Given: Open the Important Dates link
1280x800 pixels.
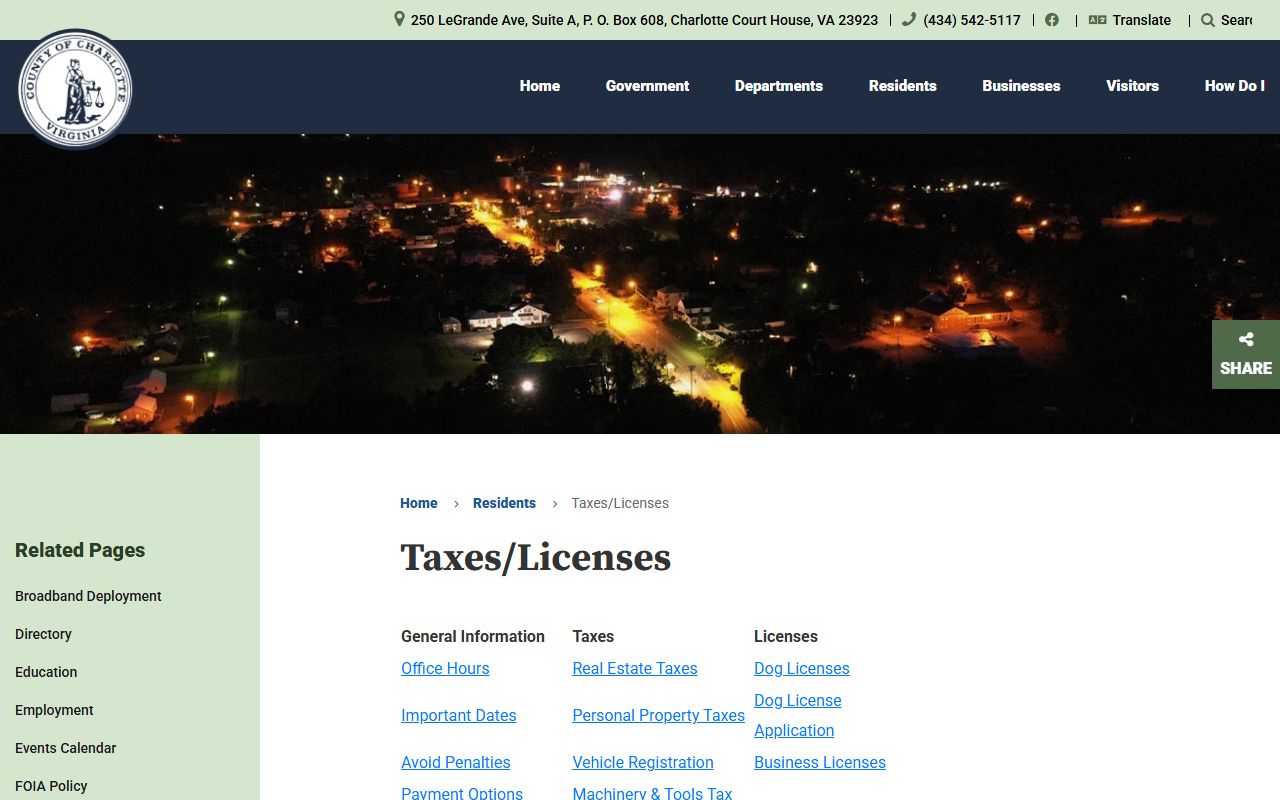Looking at the screenshot, I should click(x=459, y=715).
